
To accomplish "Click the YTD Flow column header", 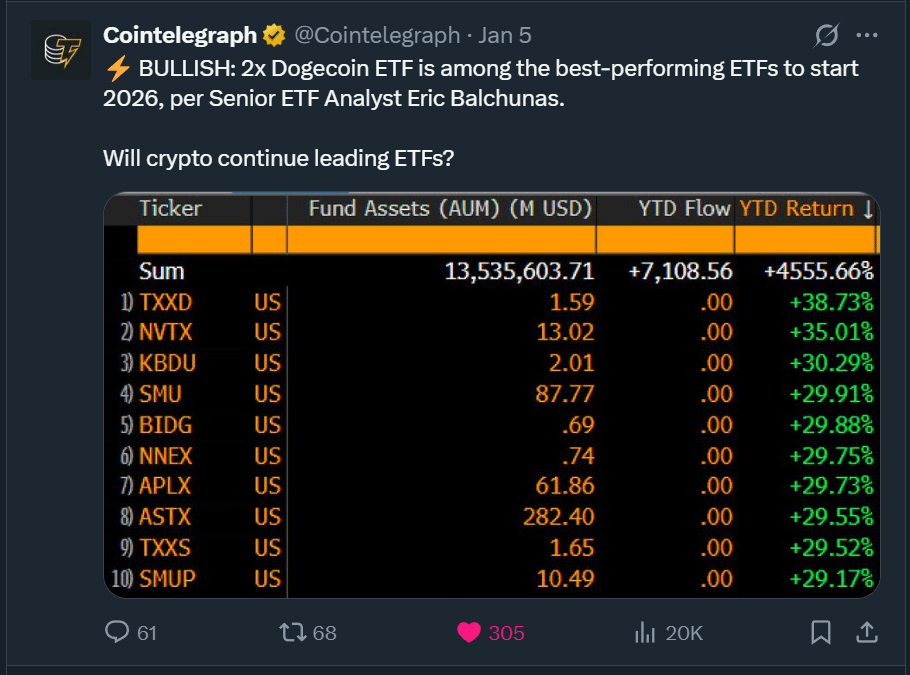I will 684,209.
